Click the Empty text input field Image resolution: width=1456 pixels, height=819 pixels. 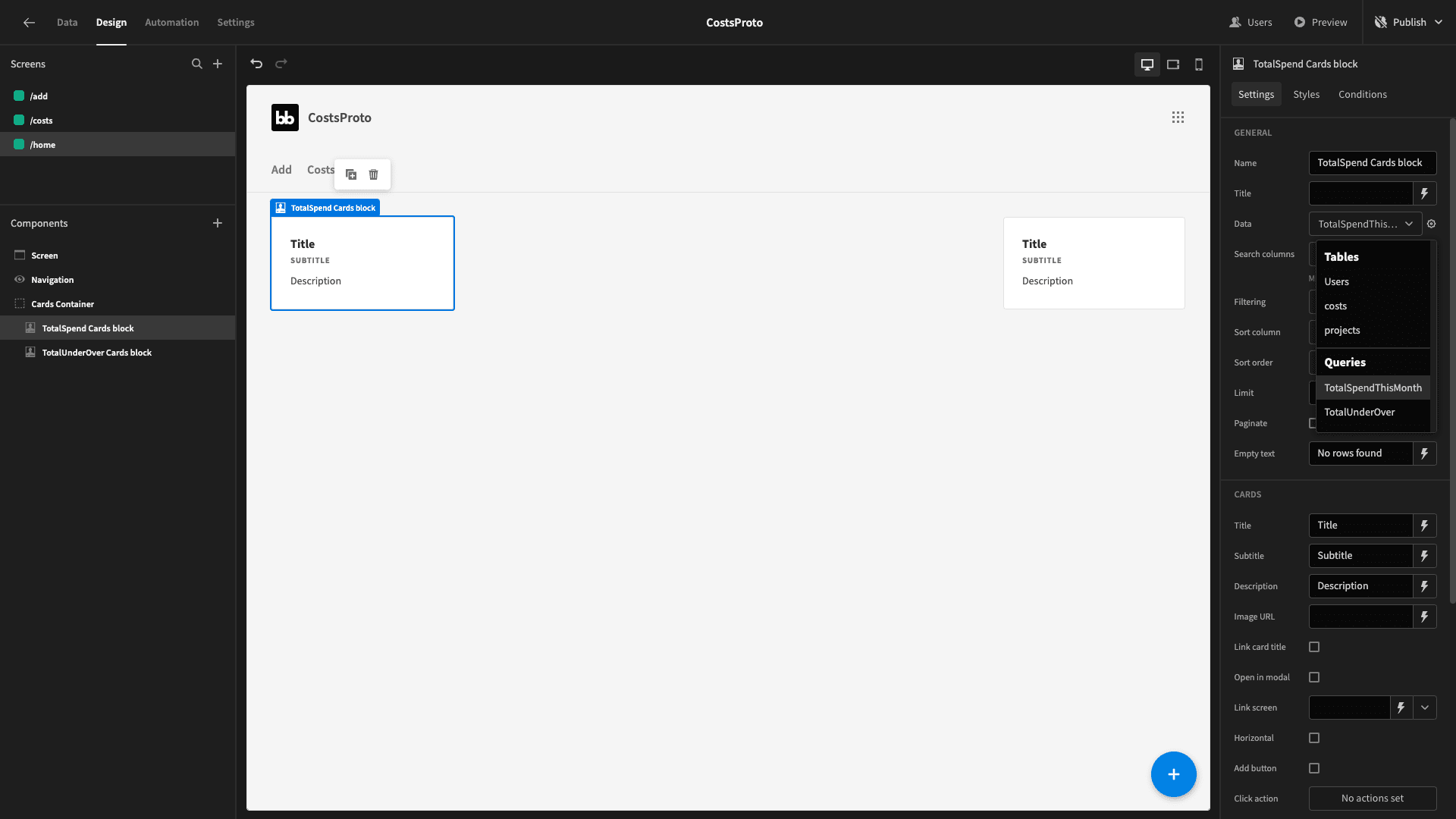click(1360, 453)
